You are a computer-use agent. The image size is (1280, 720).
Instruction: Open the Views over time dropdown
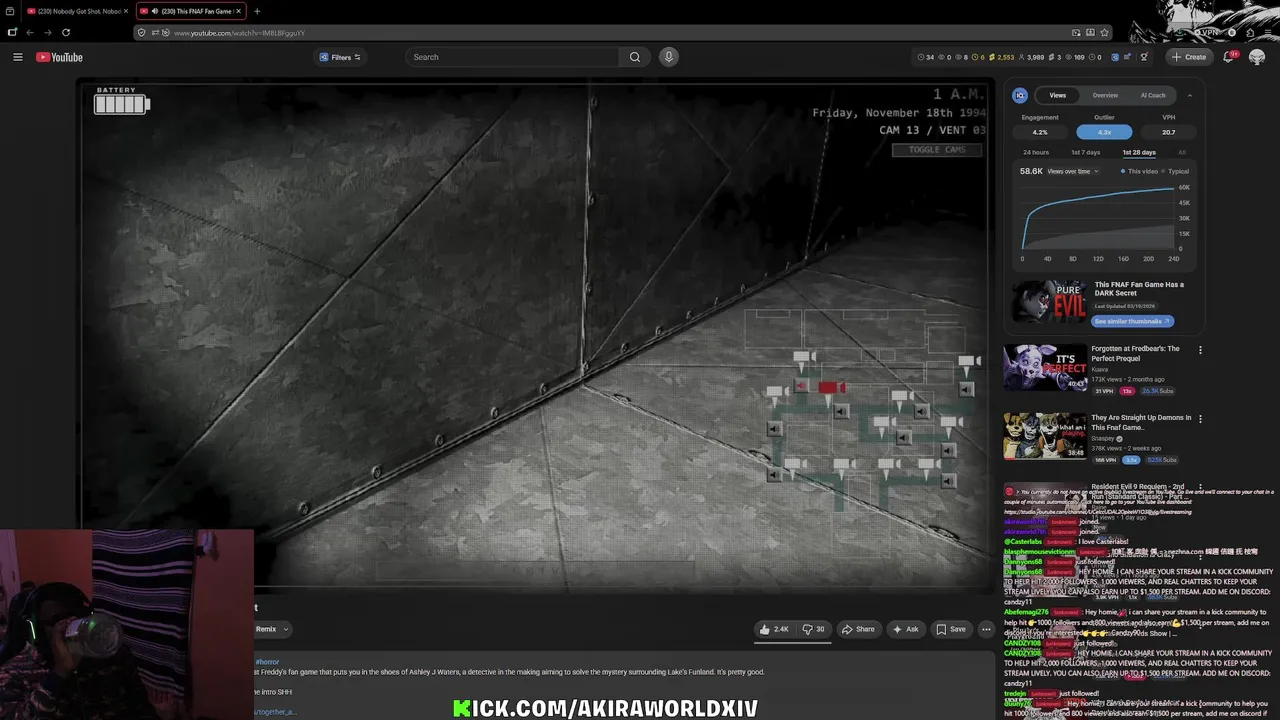click(x=1073, y=171)
